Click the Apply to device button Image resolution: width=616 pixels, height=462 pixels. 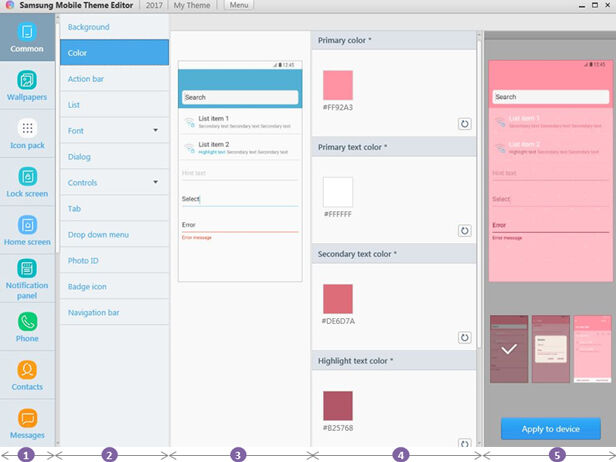[x=550, y=429]
